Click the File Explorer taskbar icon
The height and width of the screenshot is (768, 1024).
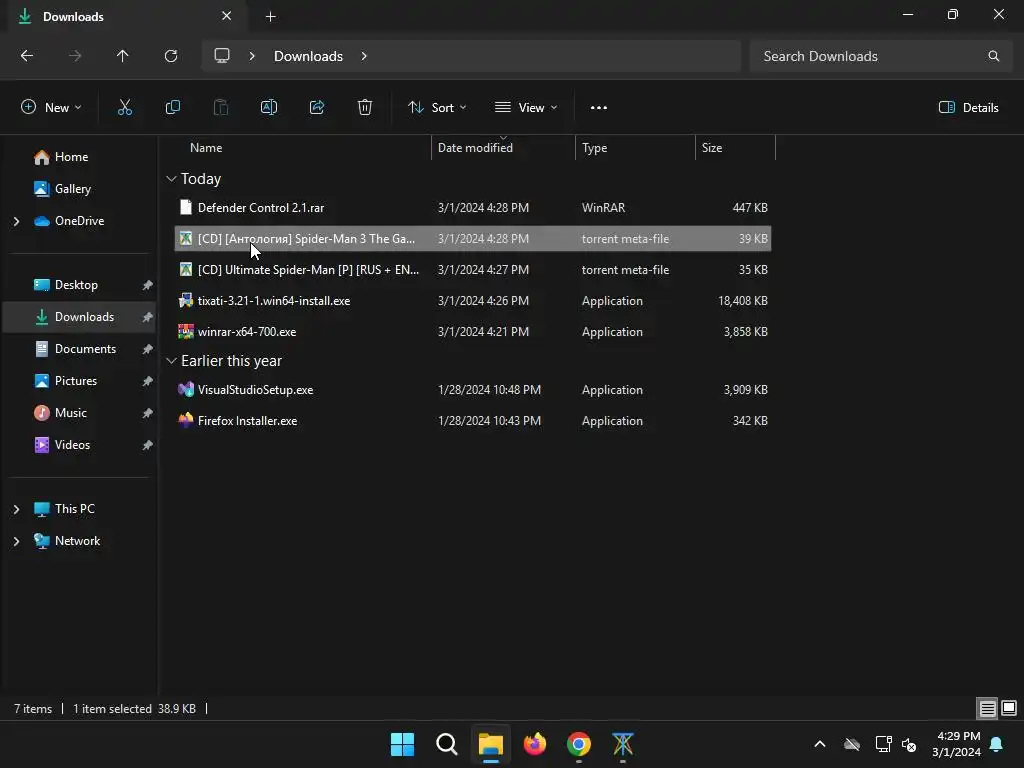coord(490,744)
